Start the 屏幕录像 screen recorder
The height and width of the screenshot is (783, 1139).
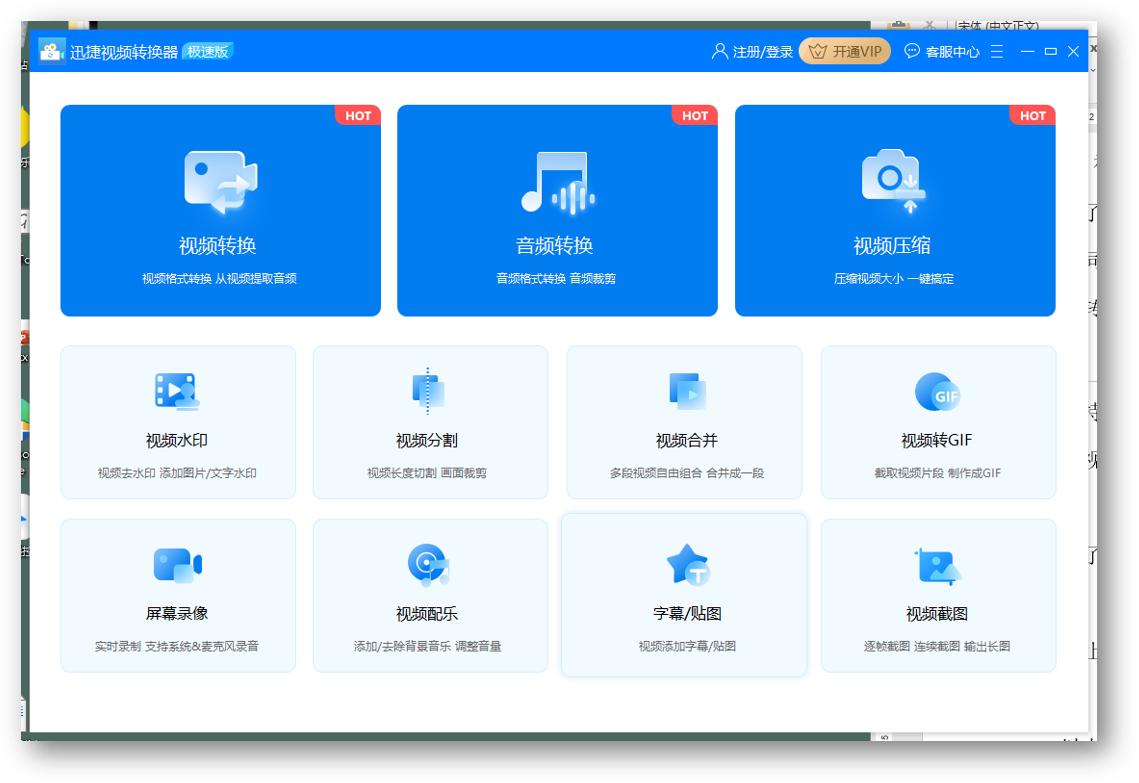(x=175, y=595)
